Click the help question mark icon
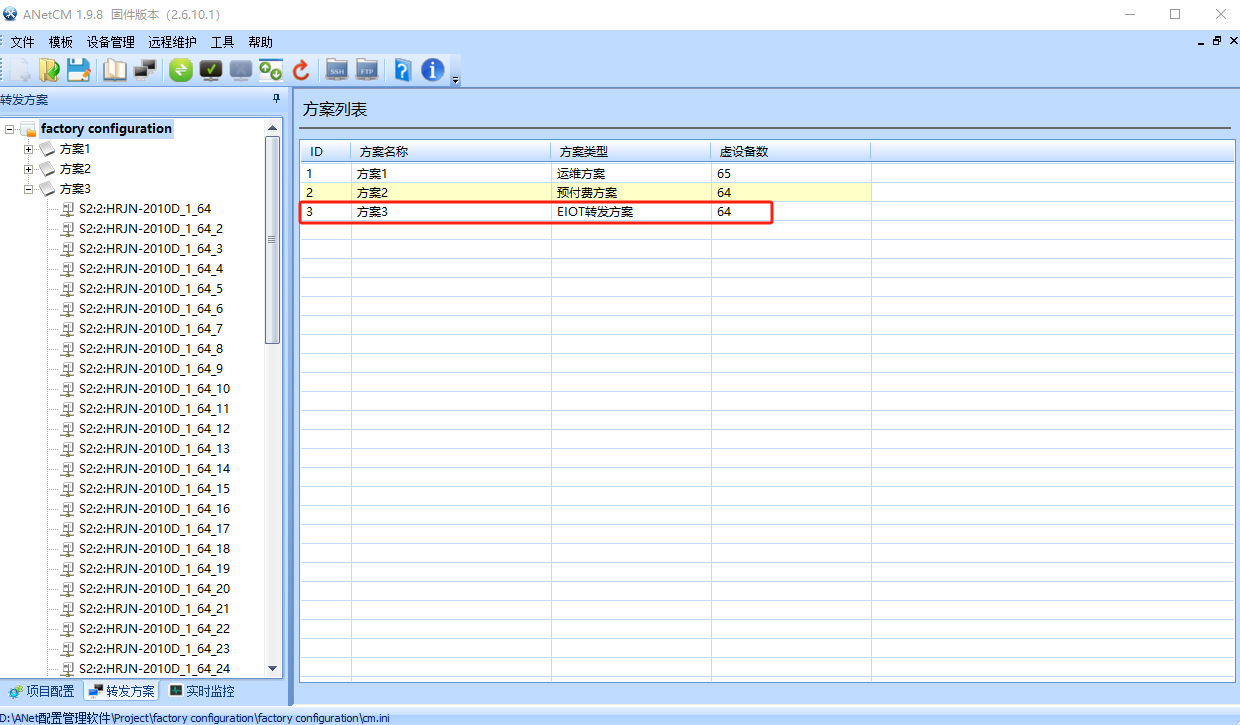Screen dimensions: 1240x725 click(x=402, y=70)
